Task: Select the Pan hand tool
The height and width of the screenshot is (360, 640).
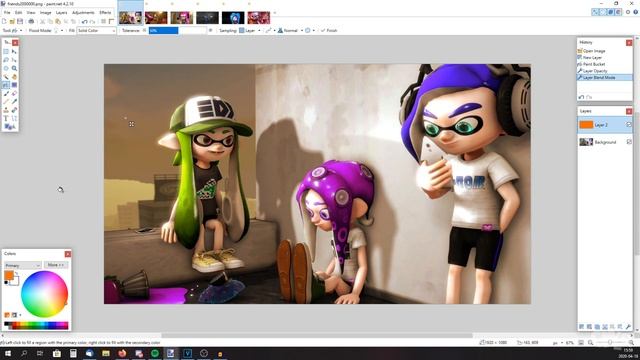Action: [14, 77]
